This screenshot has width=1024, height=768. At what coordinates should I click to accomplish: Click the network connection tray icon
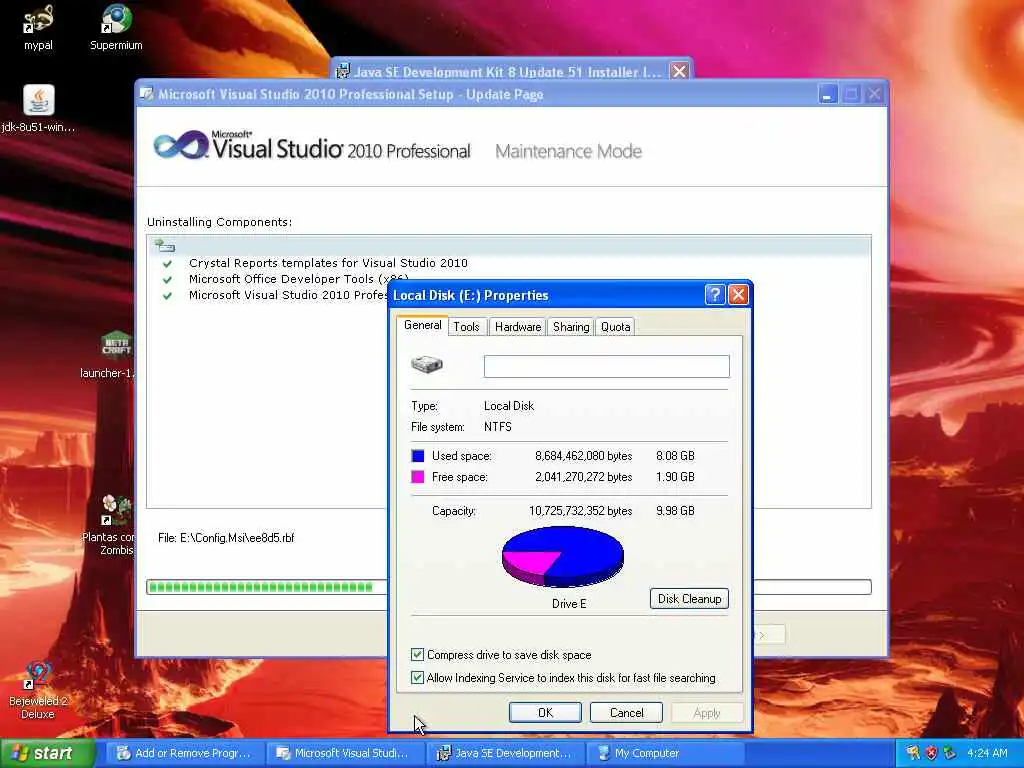pos(949,753)
